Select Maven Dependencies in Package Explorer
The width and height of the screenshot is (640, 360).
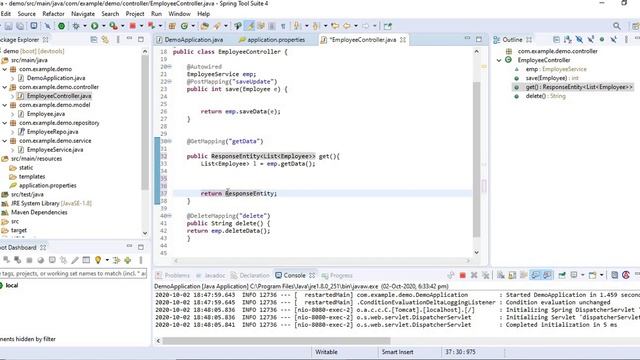pyautogui.click(x=39, y=212)
